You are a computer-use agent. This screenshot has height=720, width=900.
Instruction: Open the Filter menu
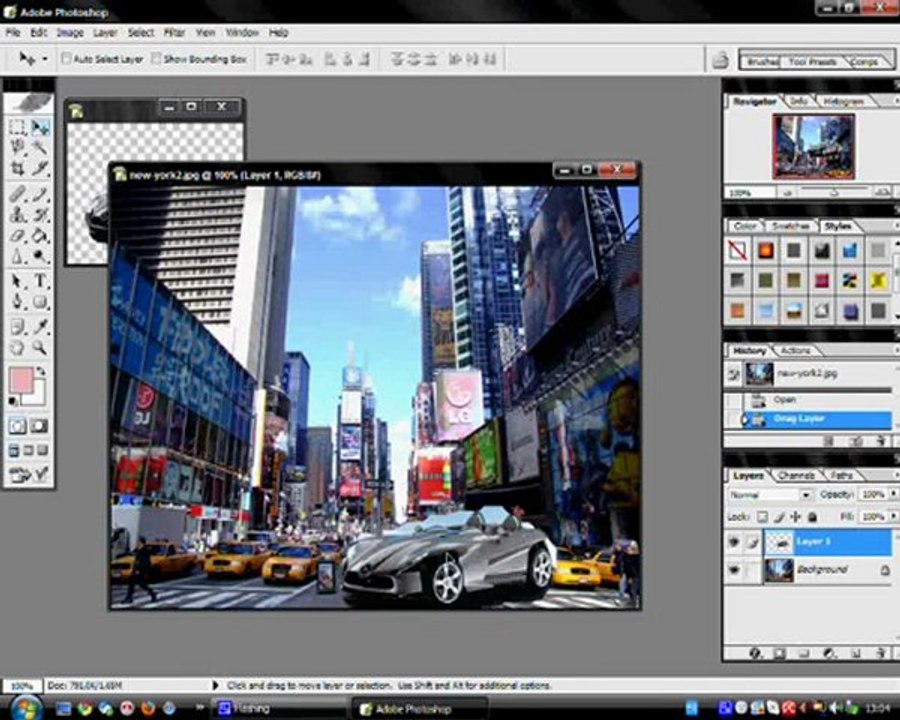[x=174, y=33]
